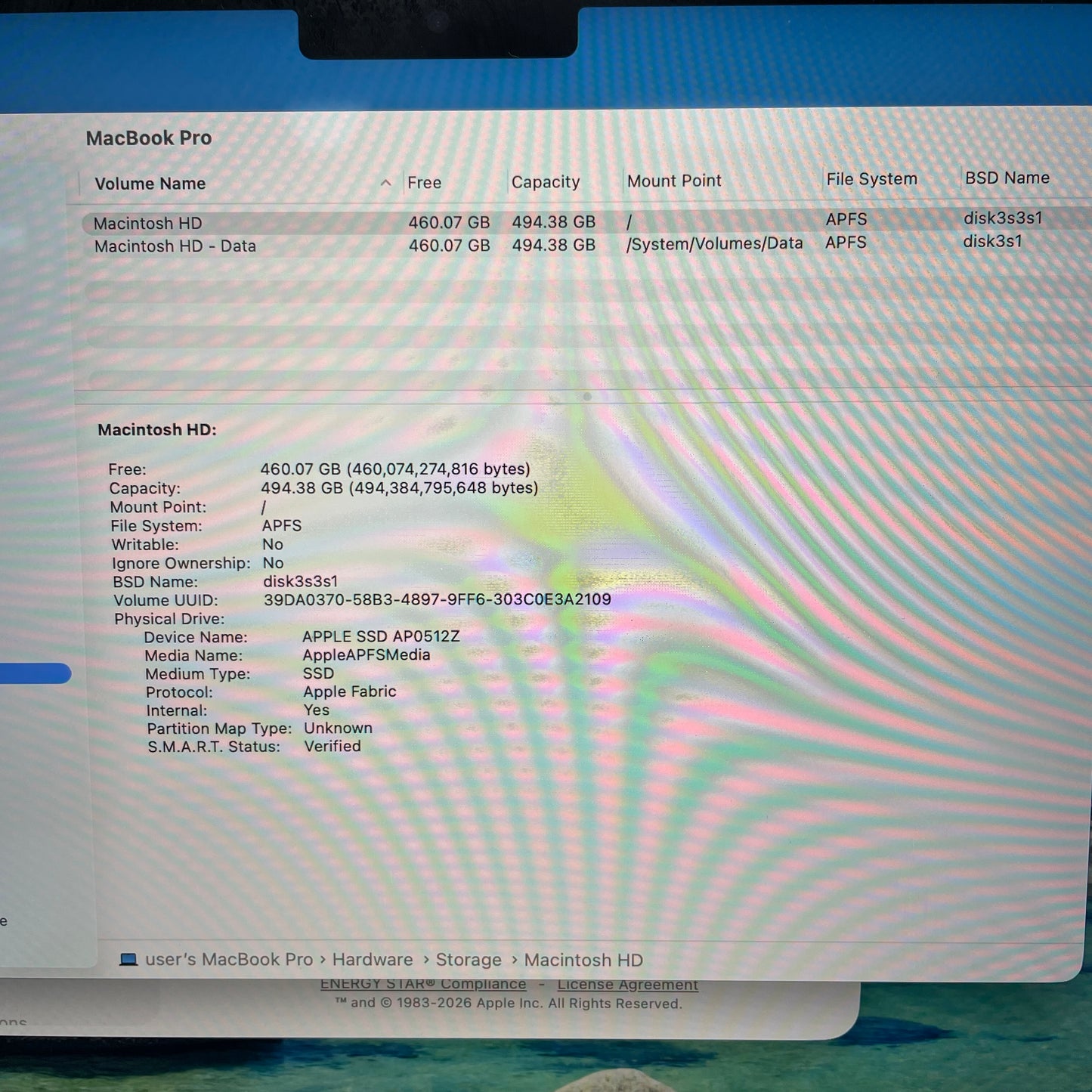Click 460.07 GB free in Data row
Viewport: 1092px width, 1092px height.
click(449, 246)
